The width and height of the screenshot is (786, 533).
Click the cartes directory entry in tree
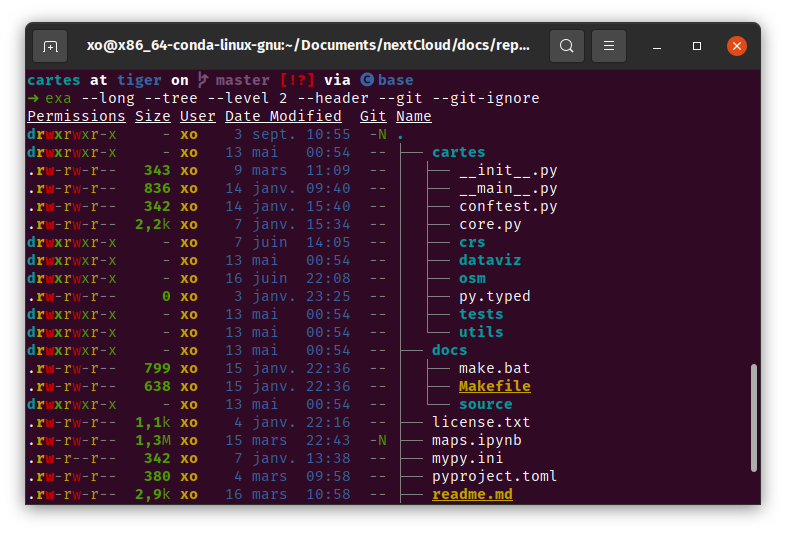tap(459, 152)
